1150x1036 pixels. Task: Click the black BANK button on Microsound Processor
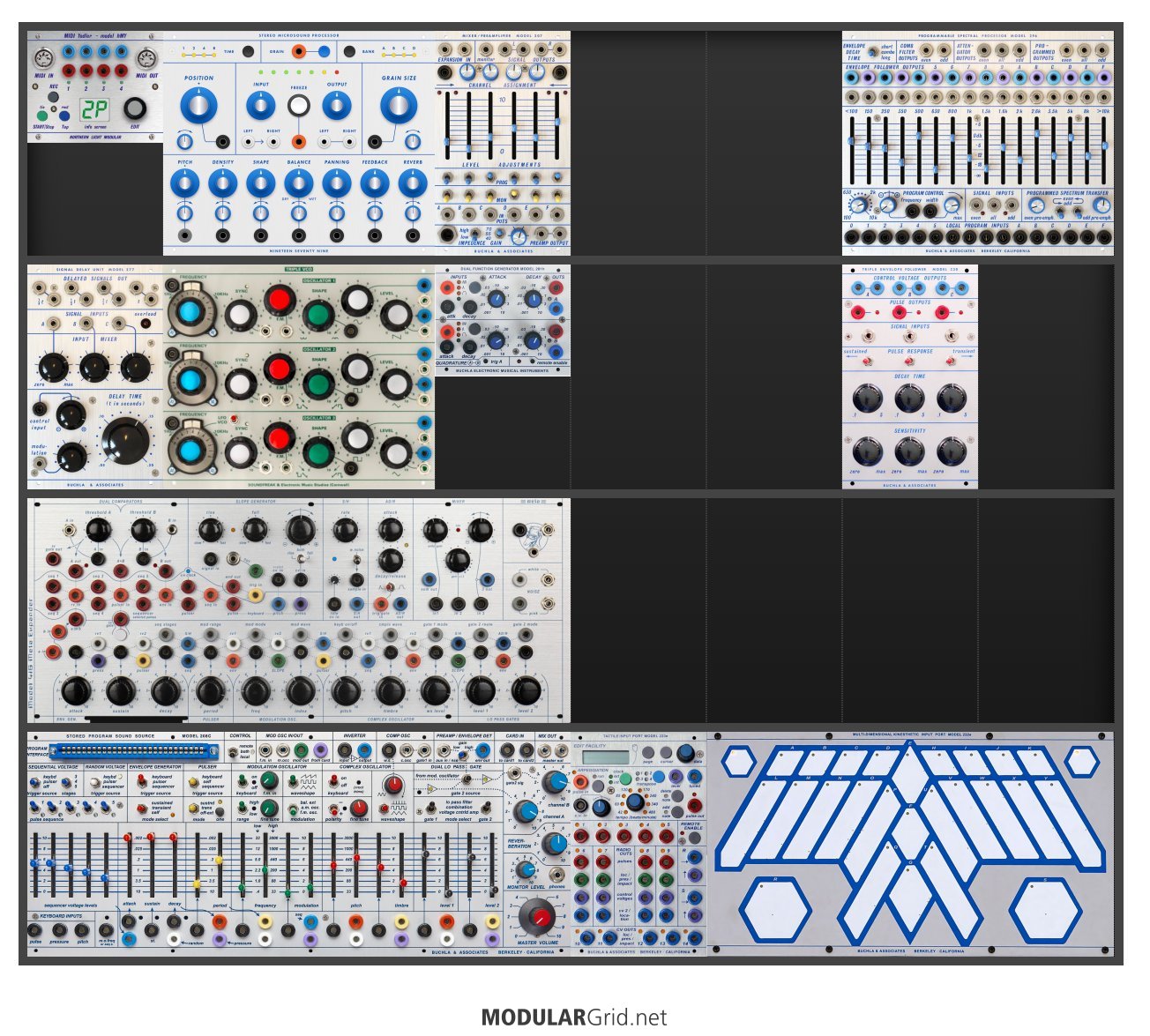tap(349, 52)
